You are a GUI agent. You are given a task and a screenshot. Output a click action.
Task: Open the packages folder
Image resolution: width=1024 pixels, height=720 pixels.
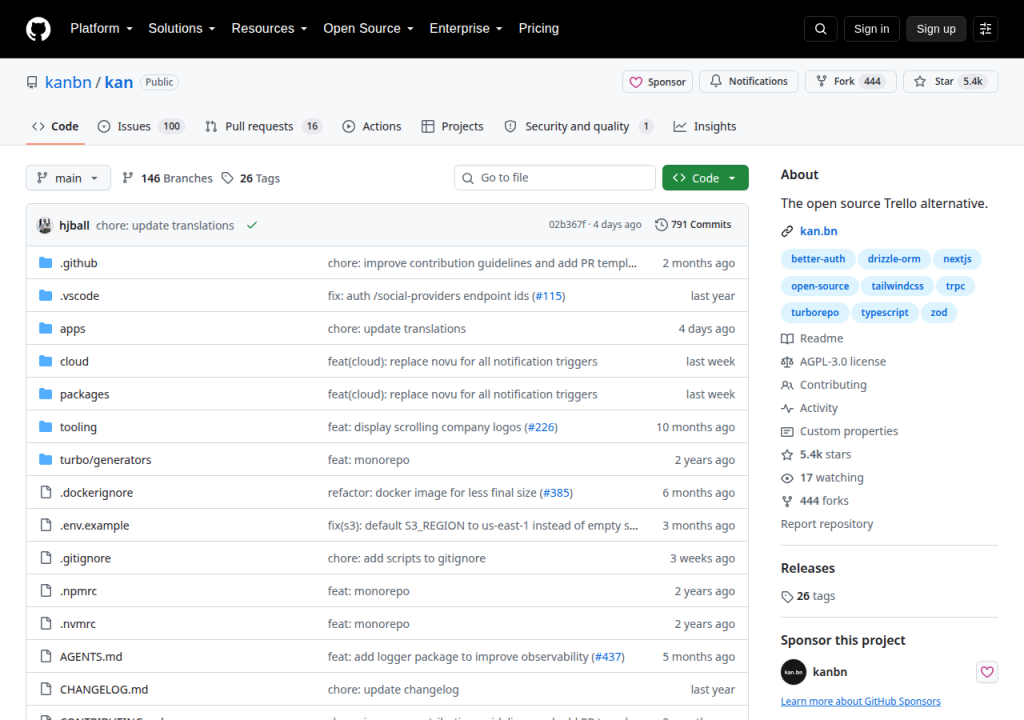point(84,394)
